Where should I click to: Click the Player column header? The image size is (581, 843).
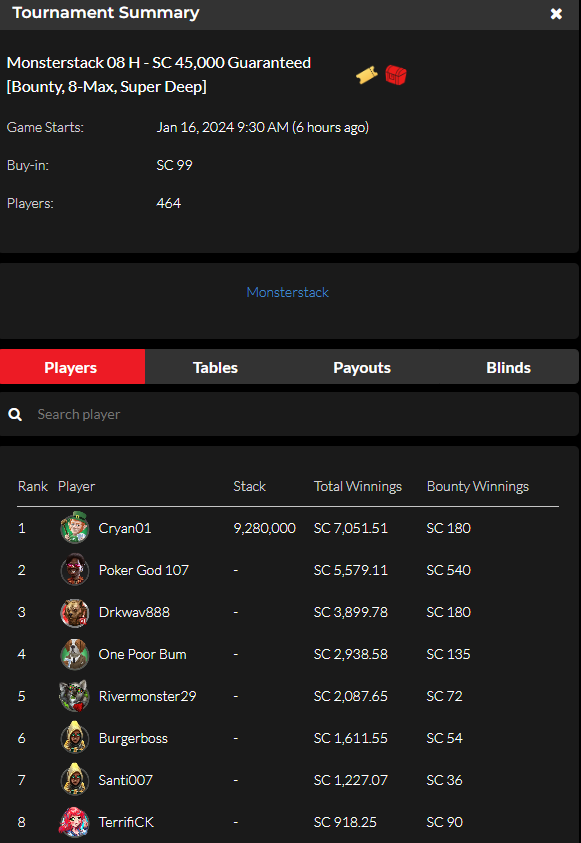(x=76, y=487)
